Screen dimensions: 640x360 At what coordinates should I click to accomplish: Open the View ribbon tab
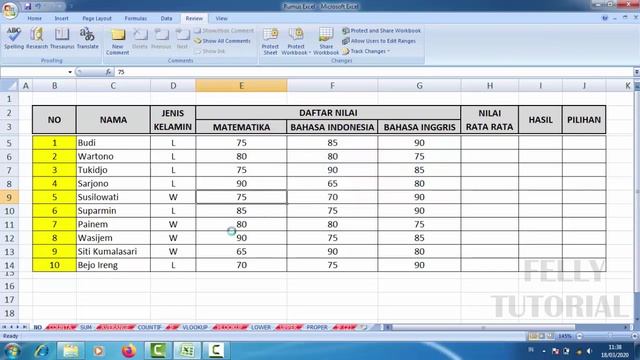point(221,18)
